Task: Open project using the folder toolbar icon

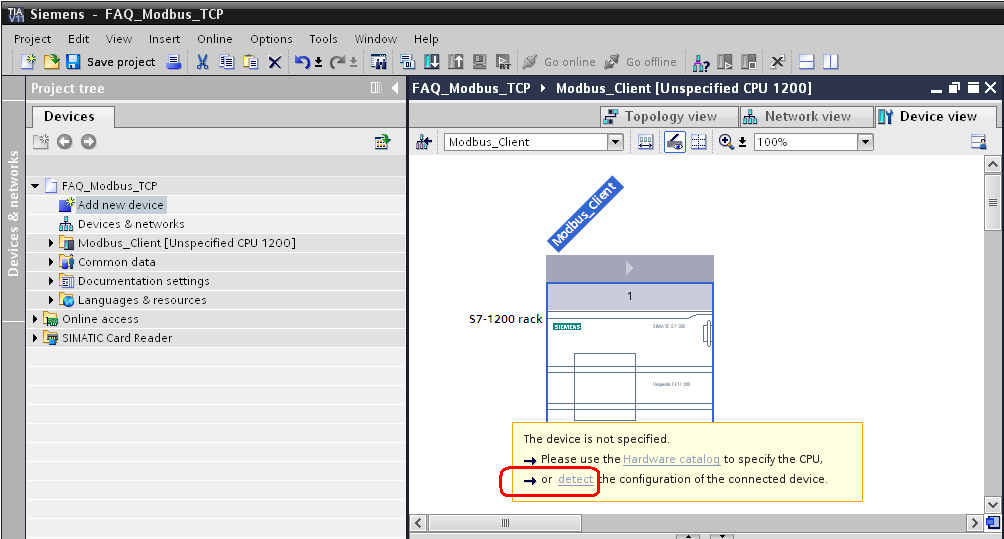Action: coord(51,62)
